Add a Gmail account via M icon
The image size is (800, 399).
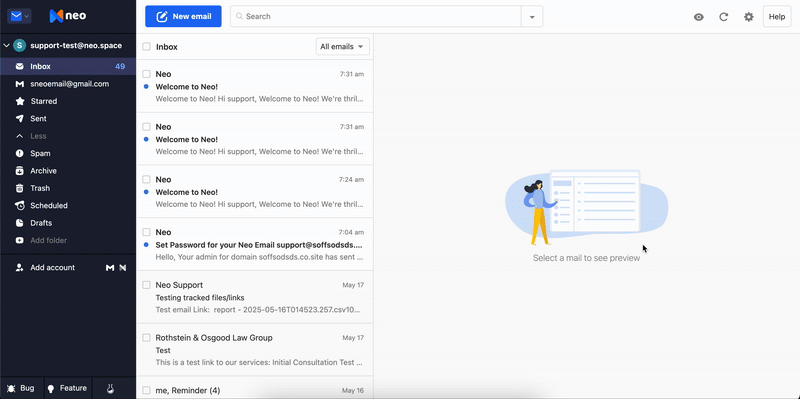[110, 267]
